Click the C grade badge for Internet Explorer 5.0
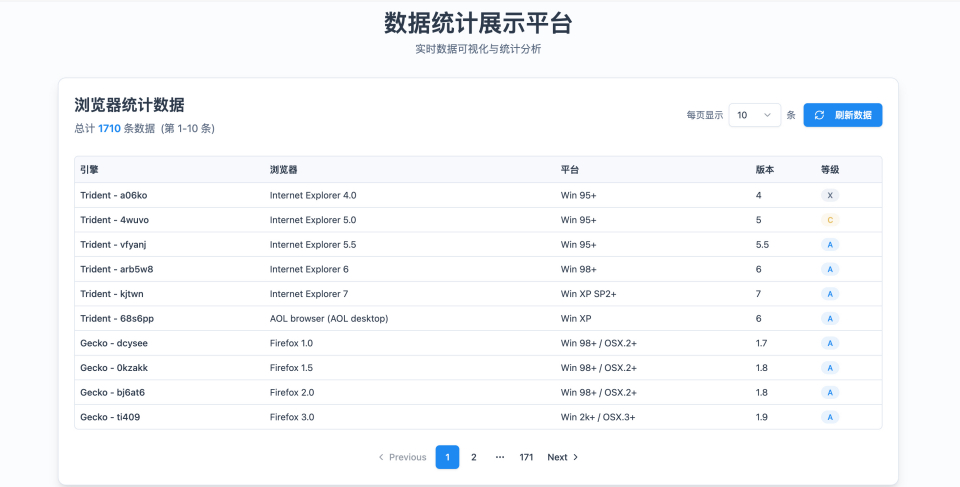 coord(830,220)
